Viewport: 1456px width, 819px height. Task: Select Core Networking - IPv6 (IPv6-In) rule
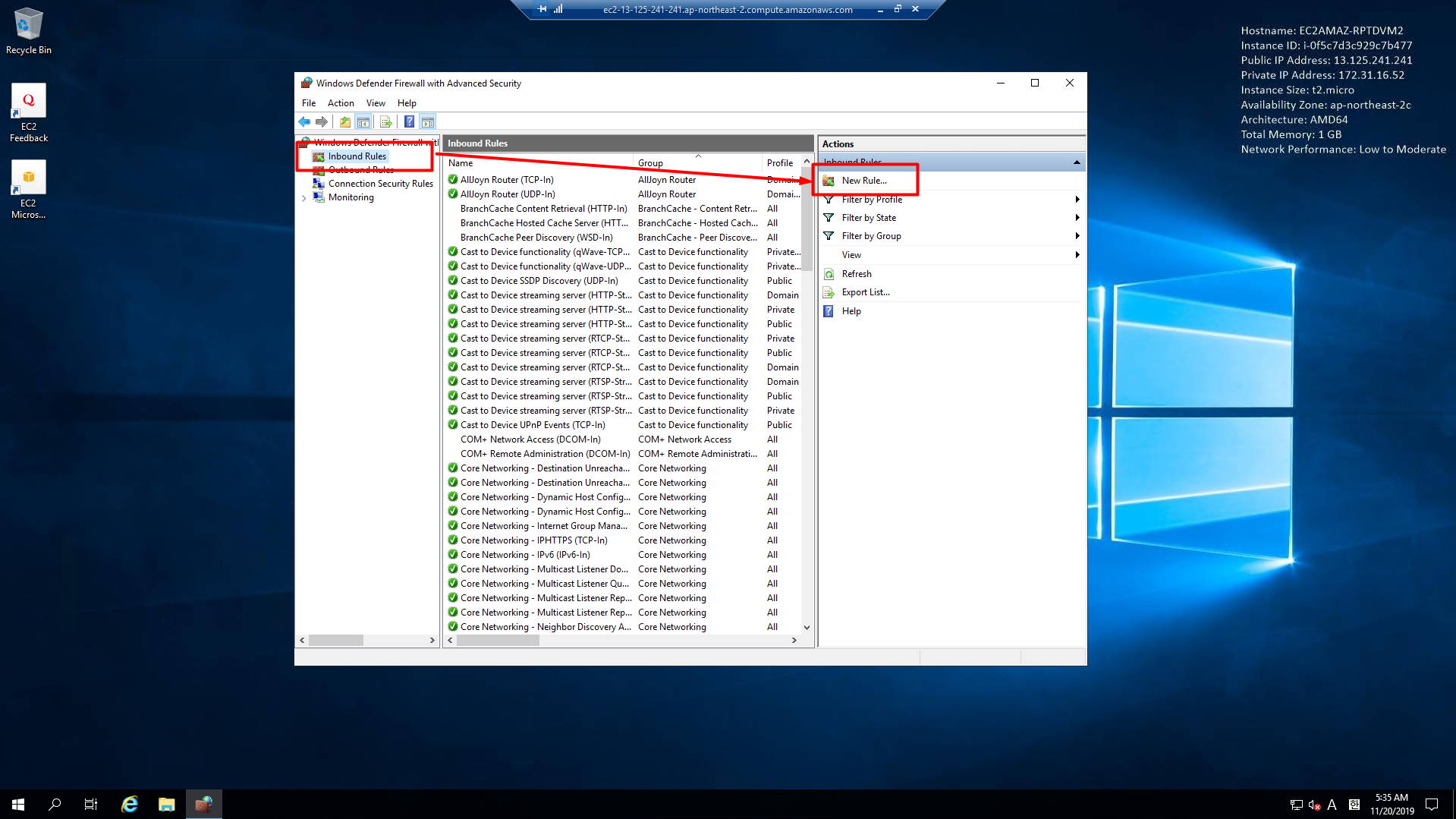point(525,555)
